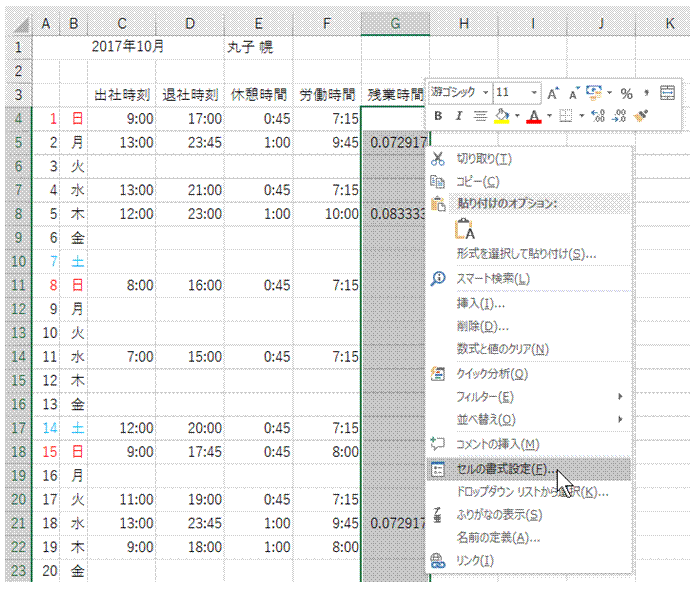Click cell with 2017年10月
Viewport: 698px width, 589px height.
[128, 46]
